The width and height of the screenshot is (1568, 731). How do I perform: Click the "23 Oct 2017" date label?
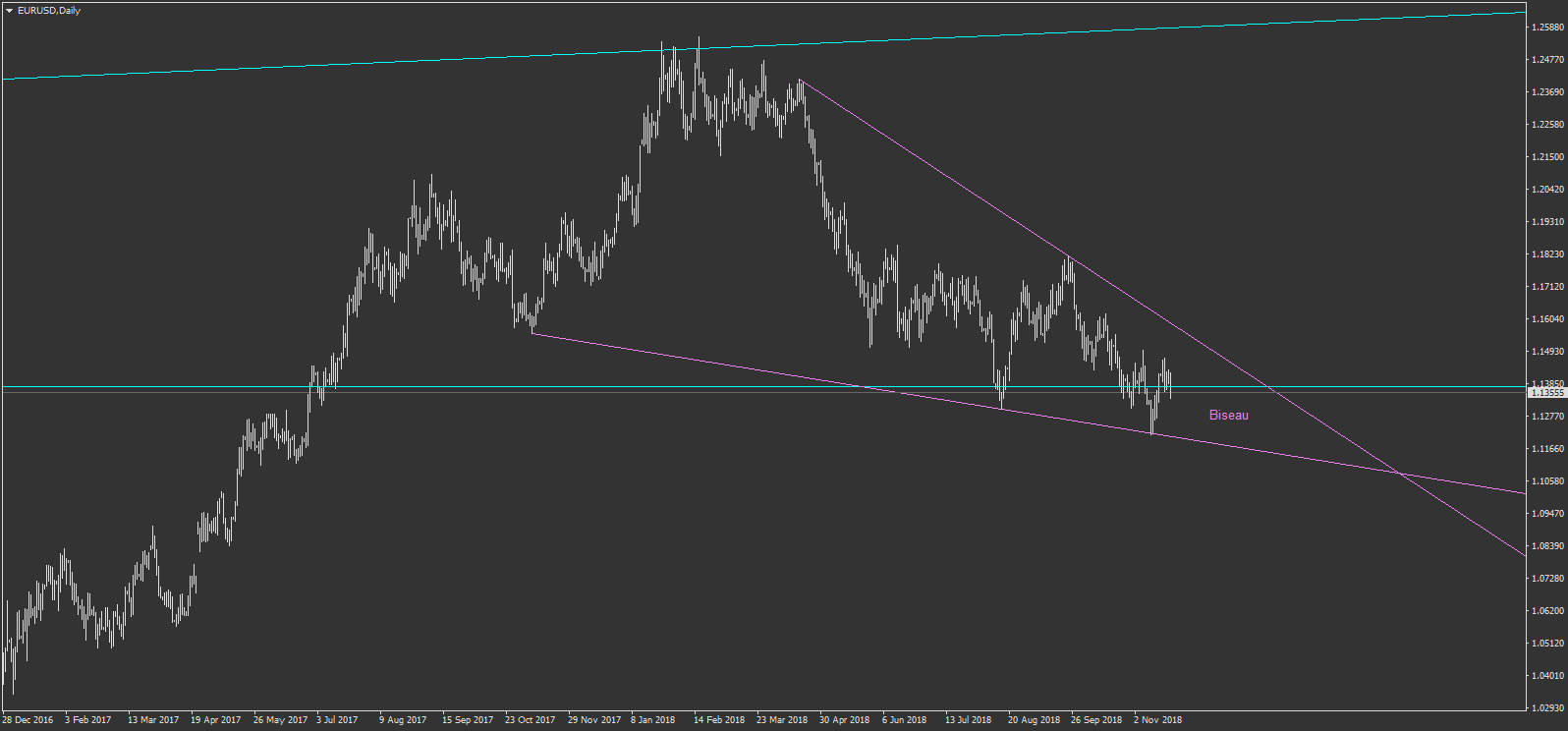[x=531, y=720]
